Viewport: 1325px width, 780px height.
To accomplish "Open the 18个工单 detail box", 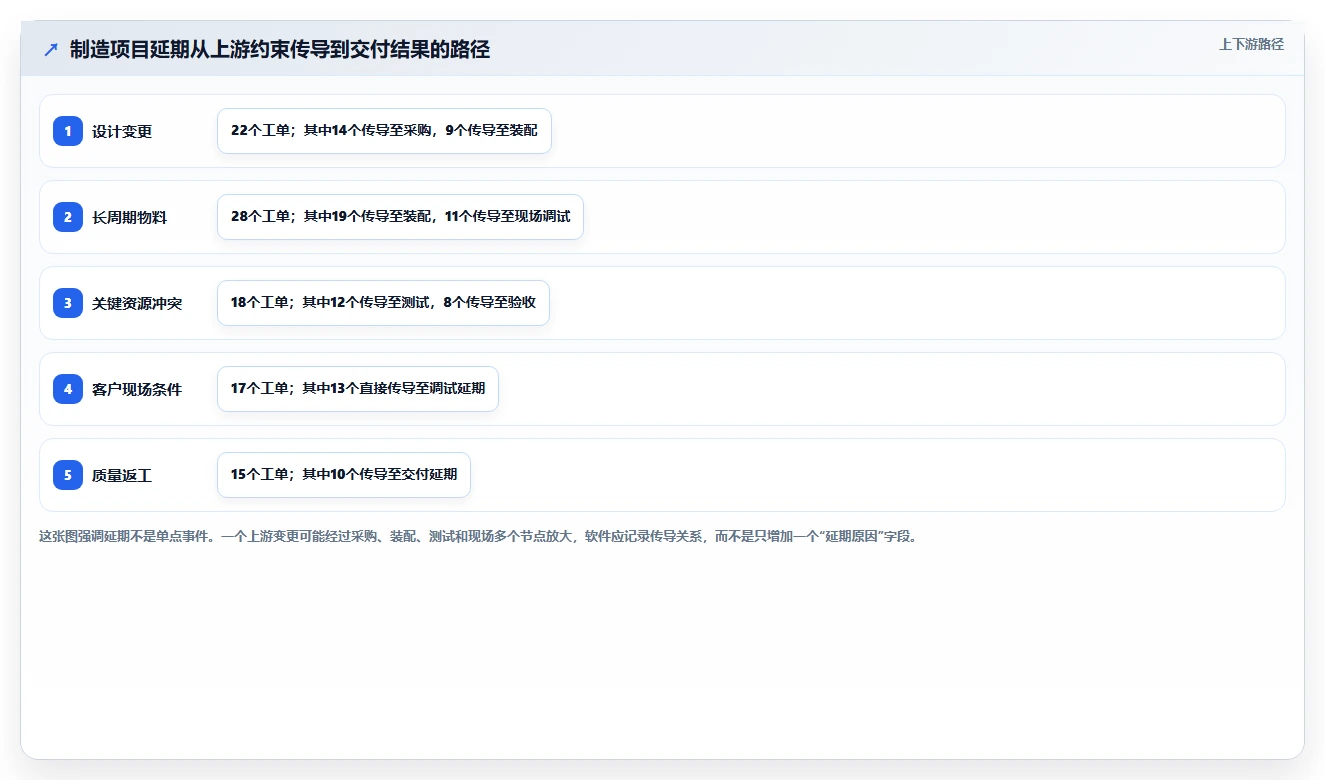I will pos(383,303).
